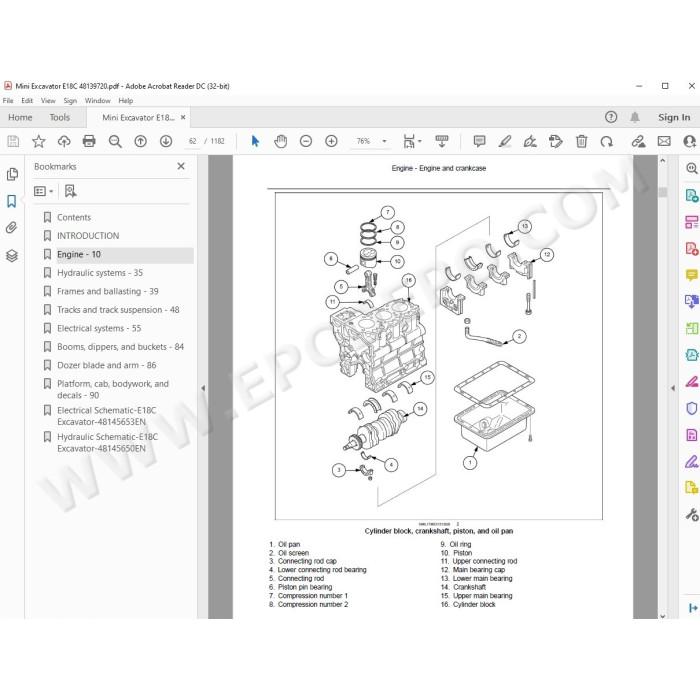Select the Hand pan tool
The image size is (700, 700).
pyautogui.click(x=280, y=142)
